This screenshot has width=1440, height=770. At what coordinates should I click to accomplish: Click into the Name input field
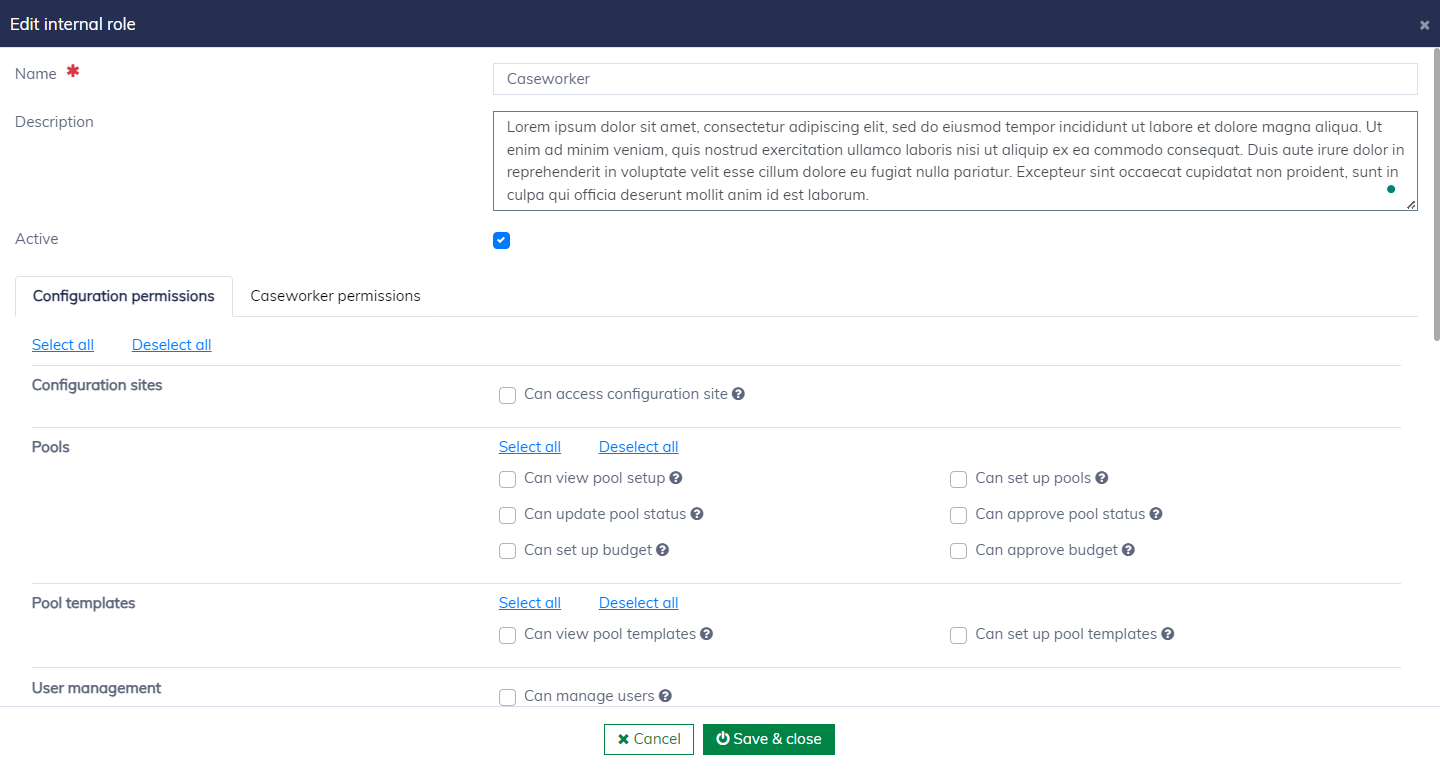(955, 79)
